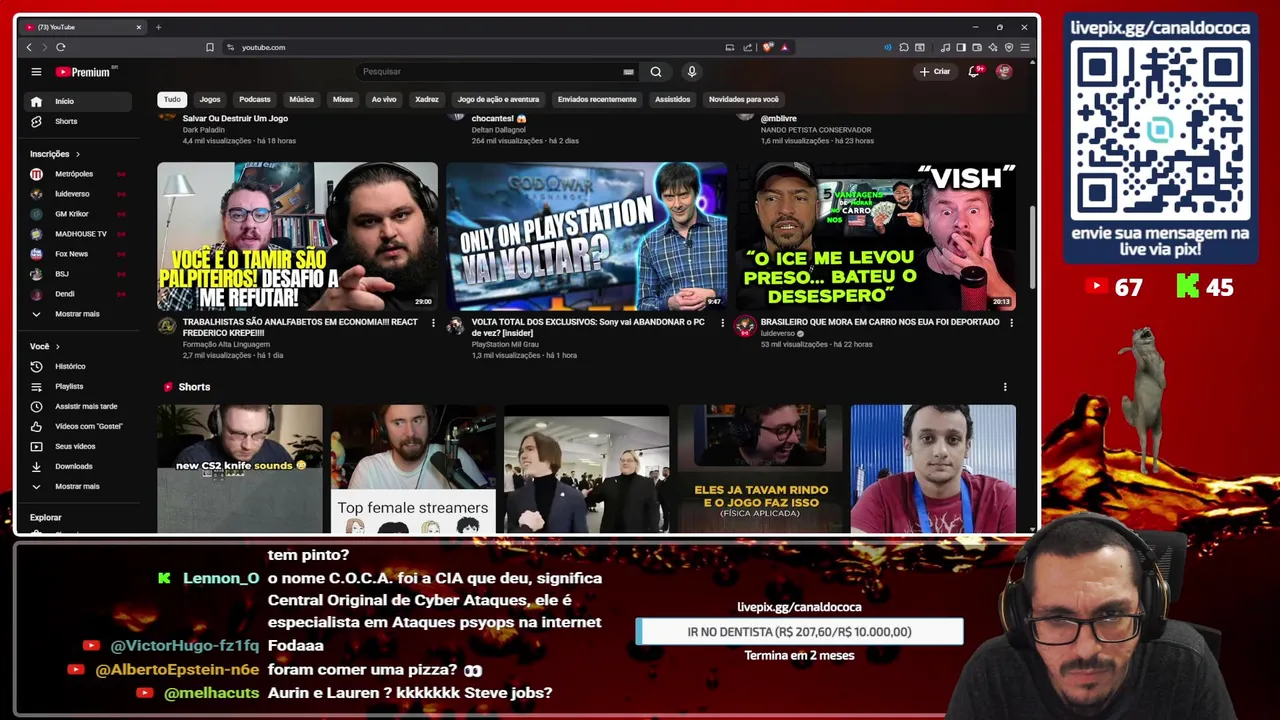
Task: Open the Inscrições section chevron
Action: point(77,154)
